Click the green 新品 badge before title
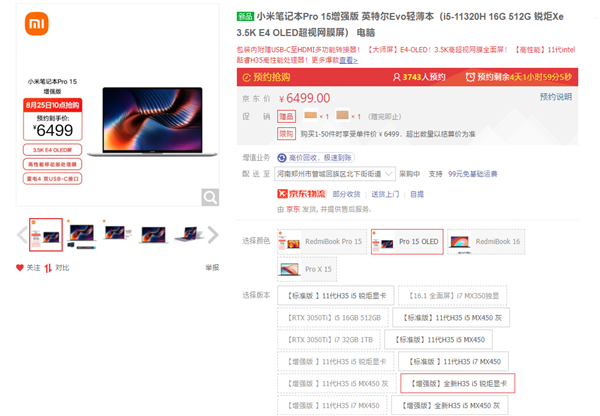 245,16
